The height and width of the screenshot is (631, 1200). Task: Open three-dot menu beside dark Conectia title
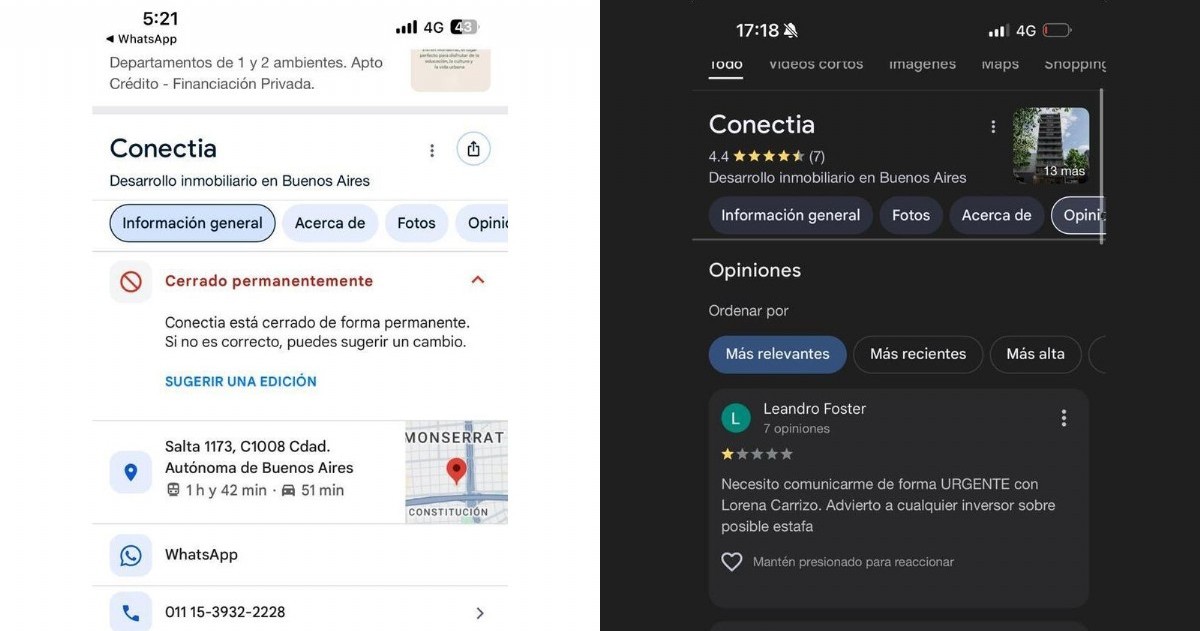tap(993, 127)
